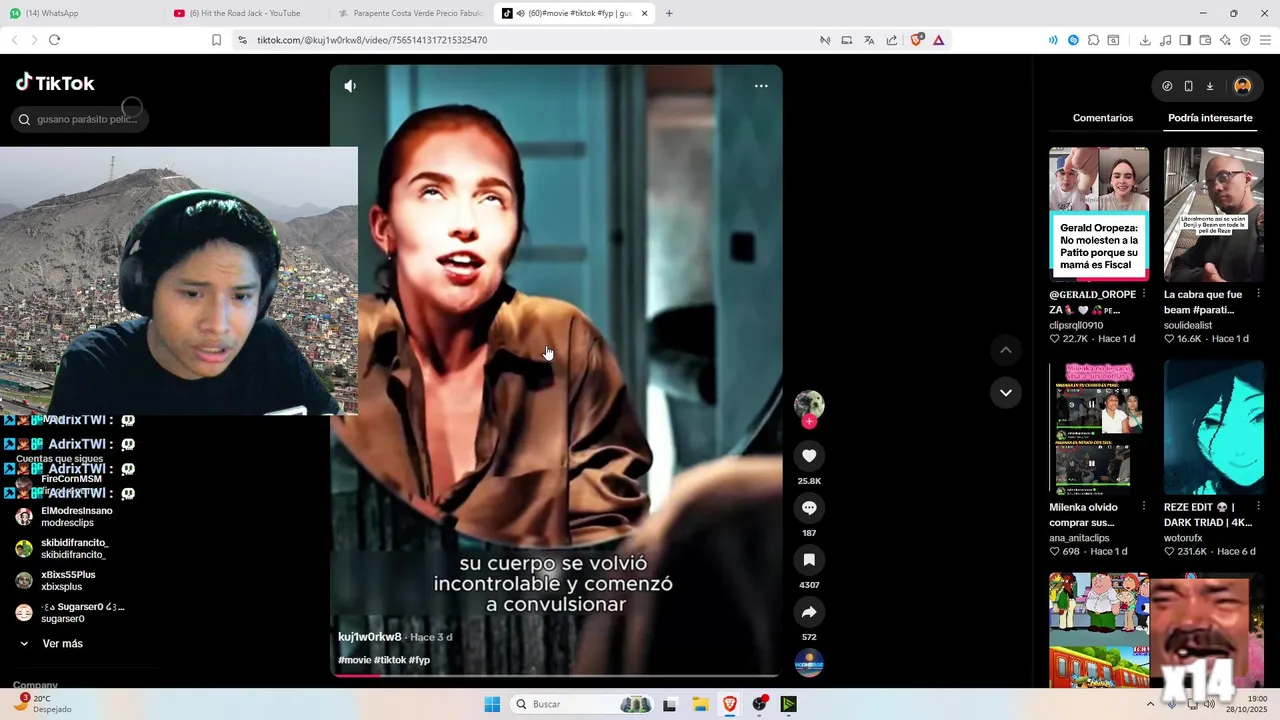Switch to Parapente Costa Verde tab

click(x=410, y=13)
